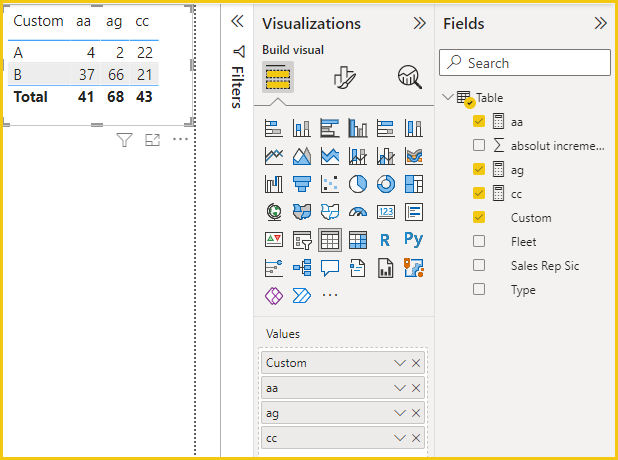The width and height of the screenshot is (618, 460).
Task: Choose the Area chart visual
Action: click(x=302, y=156)
